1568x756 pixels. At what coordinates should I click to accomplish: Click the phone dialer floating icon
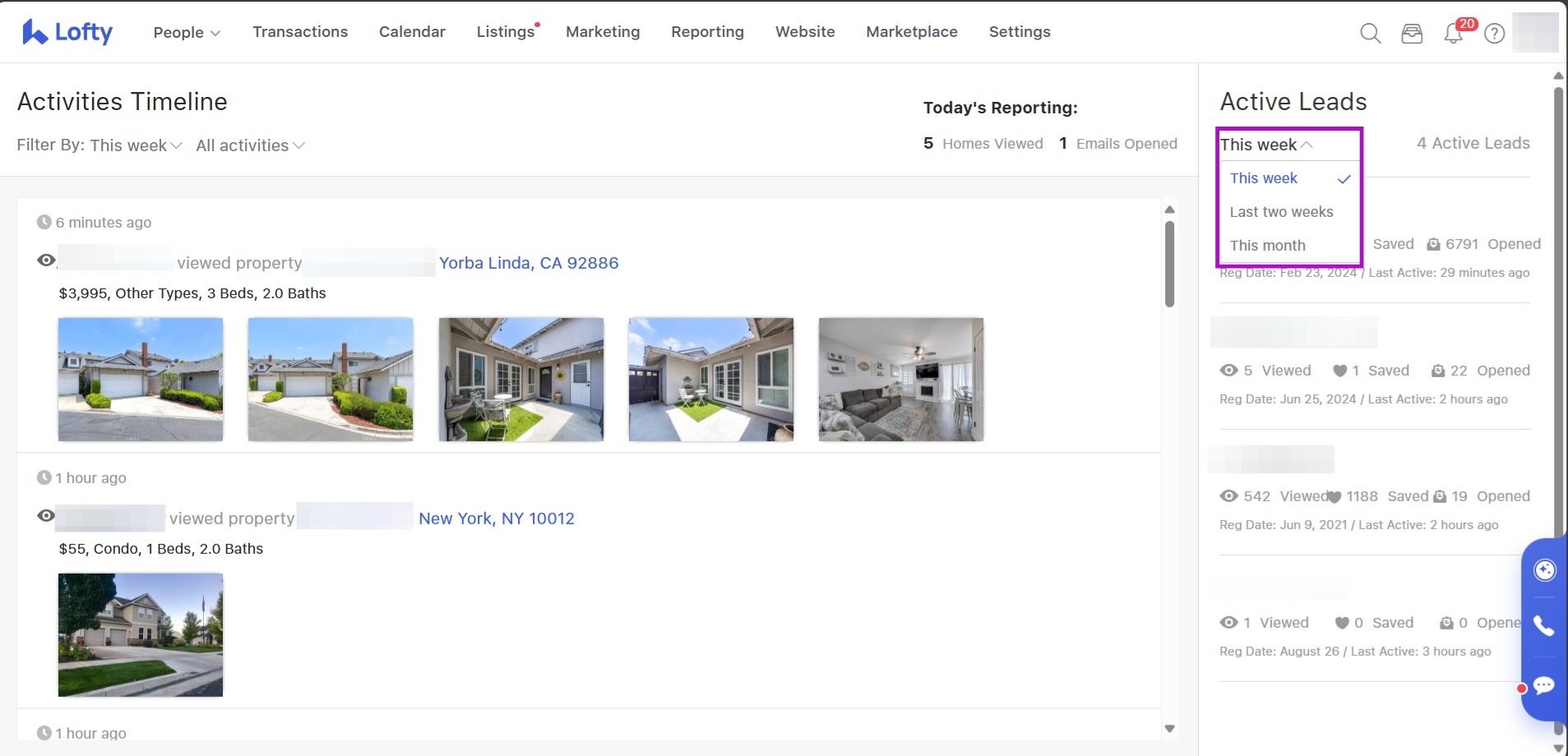click(x=1544, y=626)
